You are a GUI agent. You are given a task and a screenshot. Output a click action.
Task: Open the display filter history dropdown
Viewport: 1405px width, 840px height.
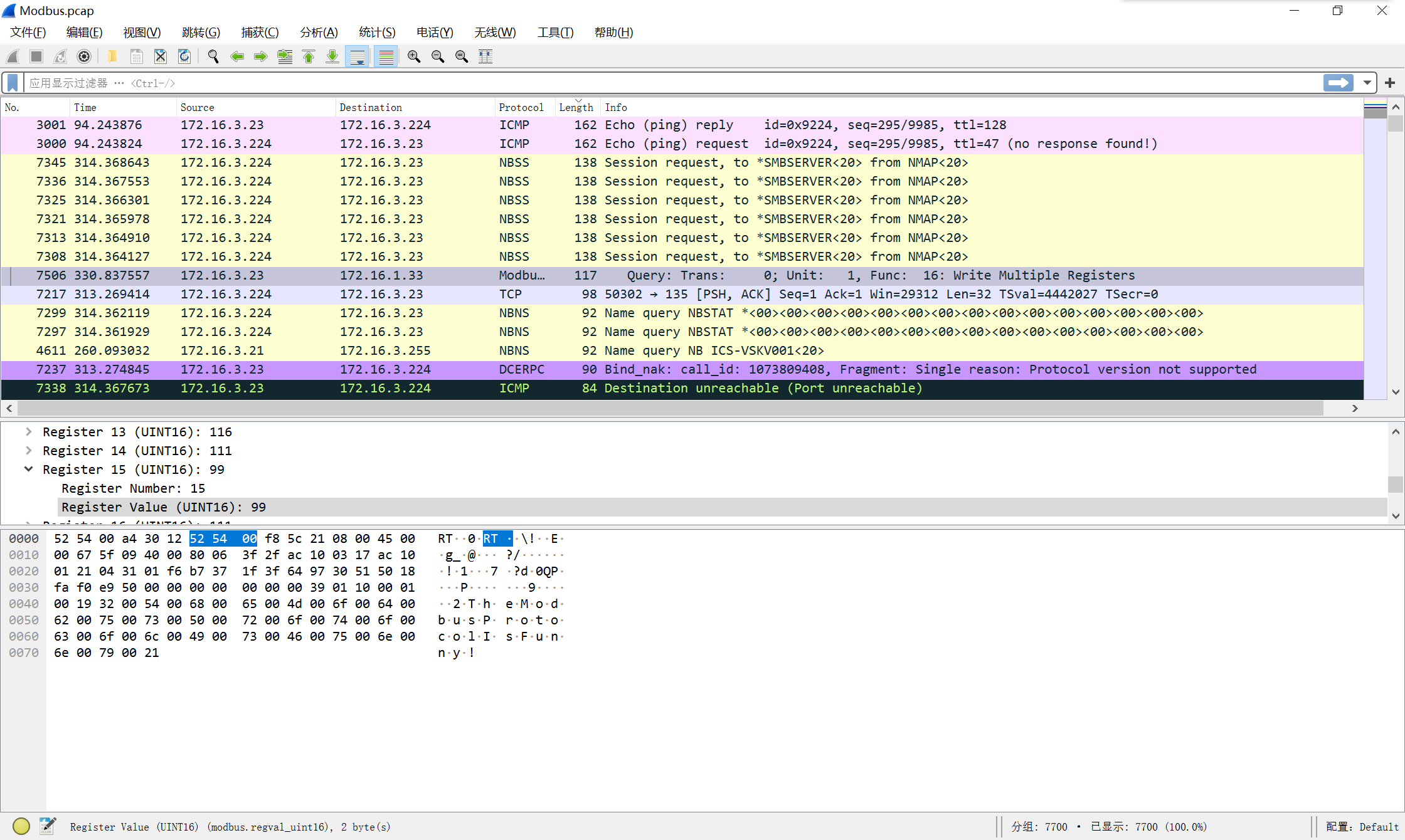pos(1367,83)
